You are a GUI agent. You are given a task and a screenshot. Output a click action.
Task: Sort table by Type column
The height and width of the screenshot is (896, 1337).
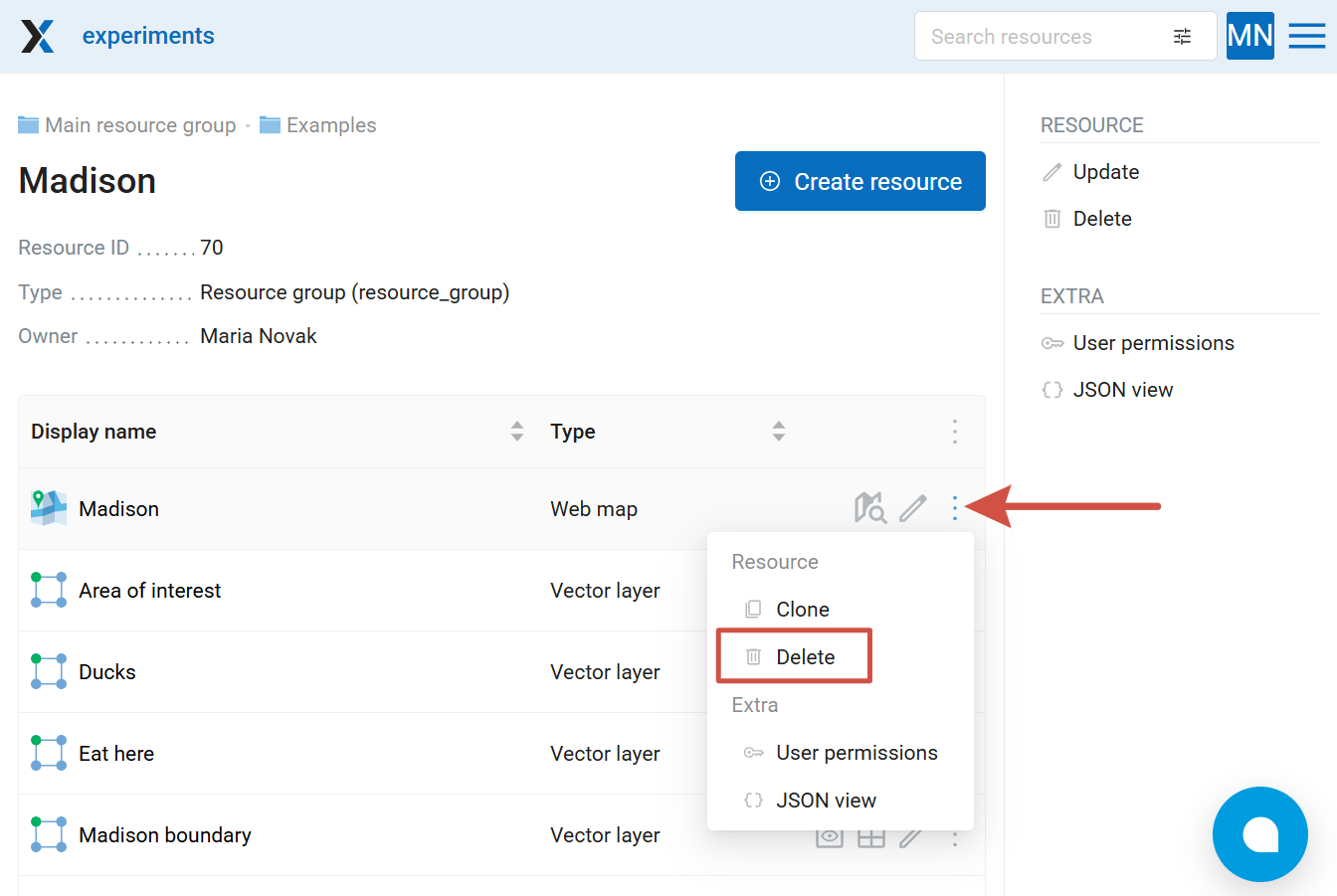pyautogui.click(x=779, y=432)
